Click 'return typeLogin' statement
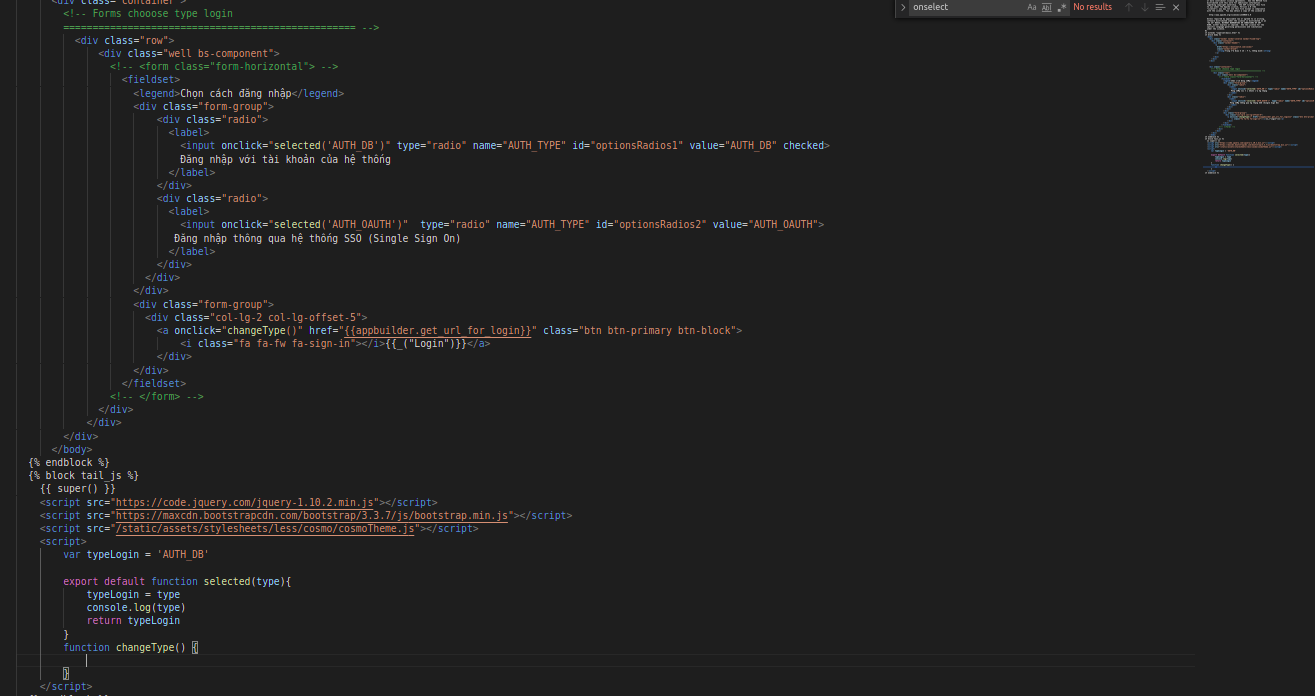This screenshot has width=1315, height=696. point(133,620)
